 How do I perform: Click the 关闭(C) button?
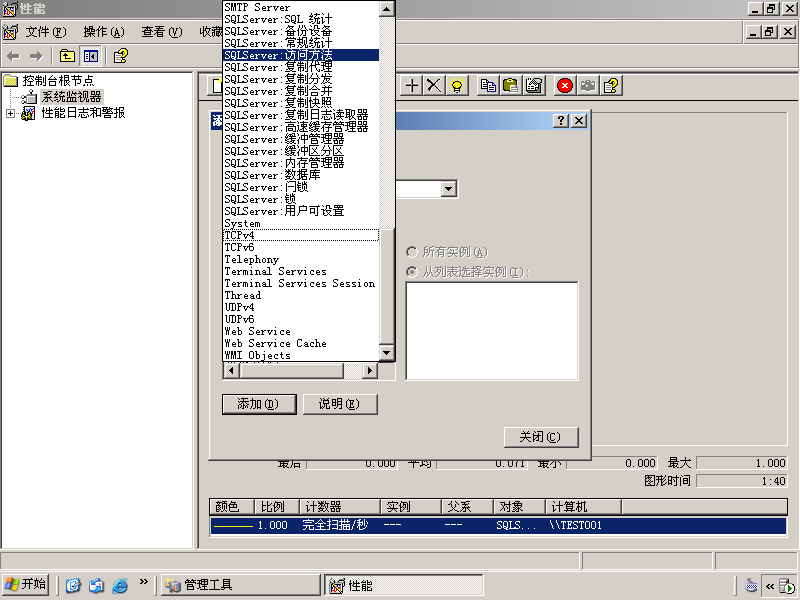click(541, 437)
